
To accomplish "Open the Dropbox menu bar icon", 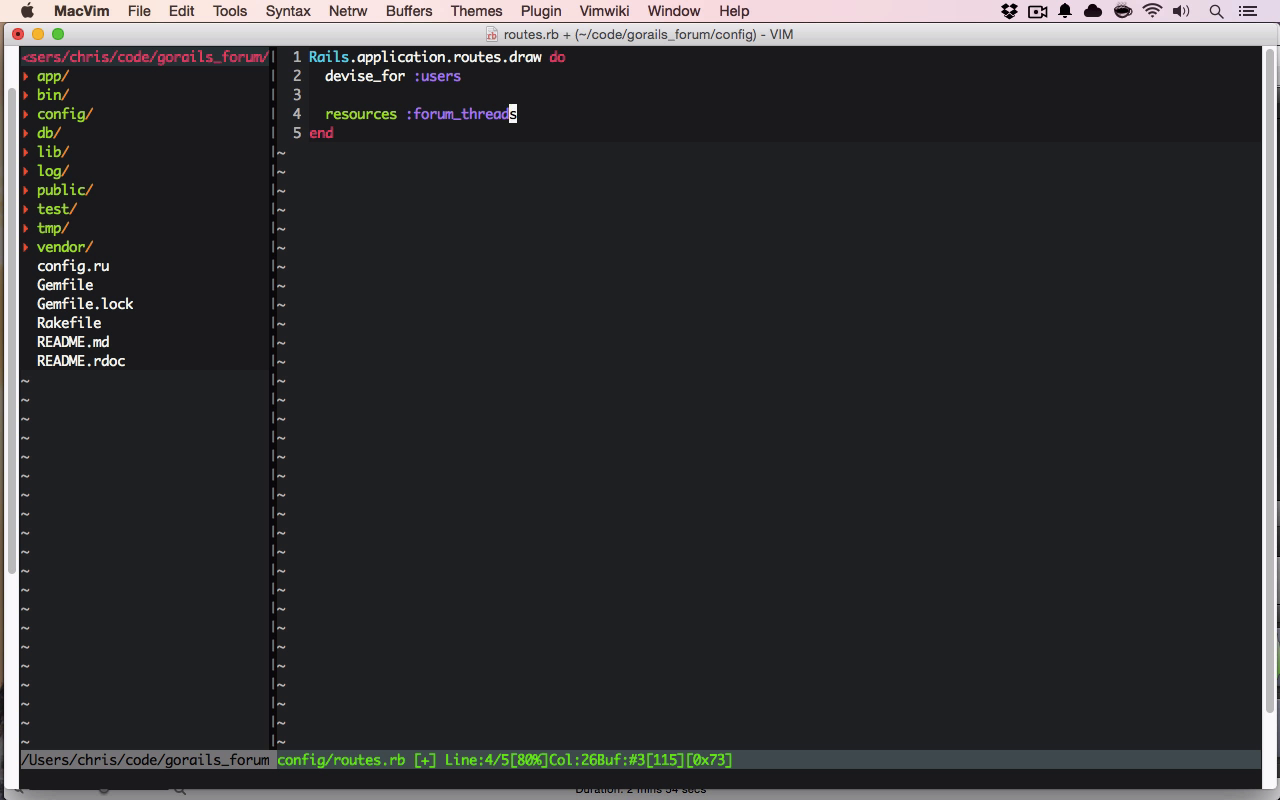I will [x=1009, y=11].
